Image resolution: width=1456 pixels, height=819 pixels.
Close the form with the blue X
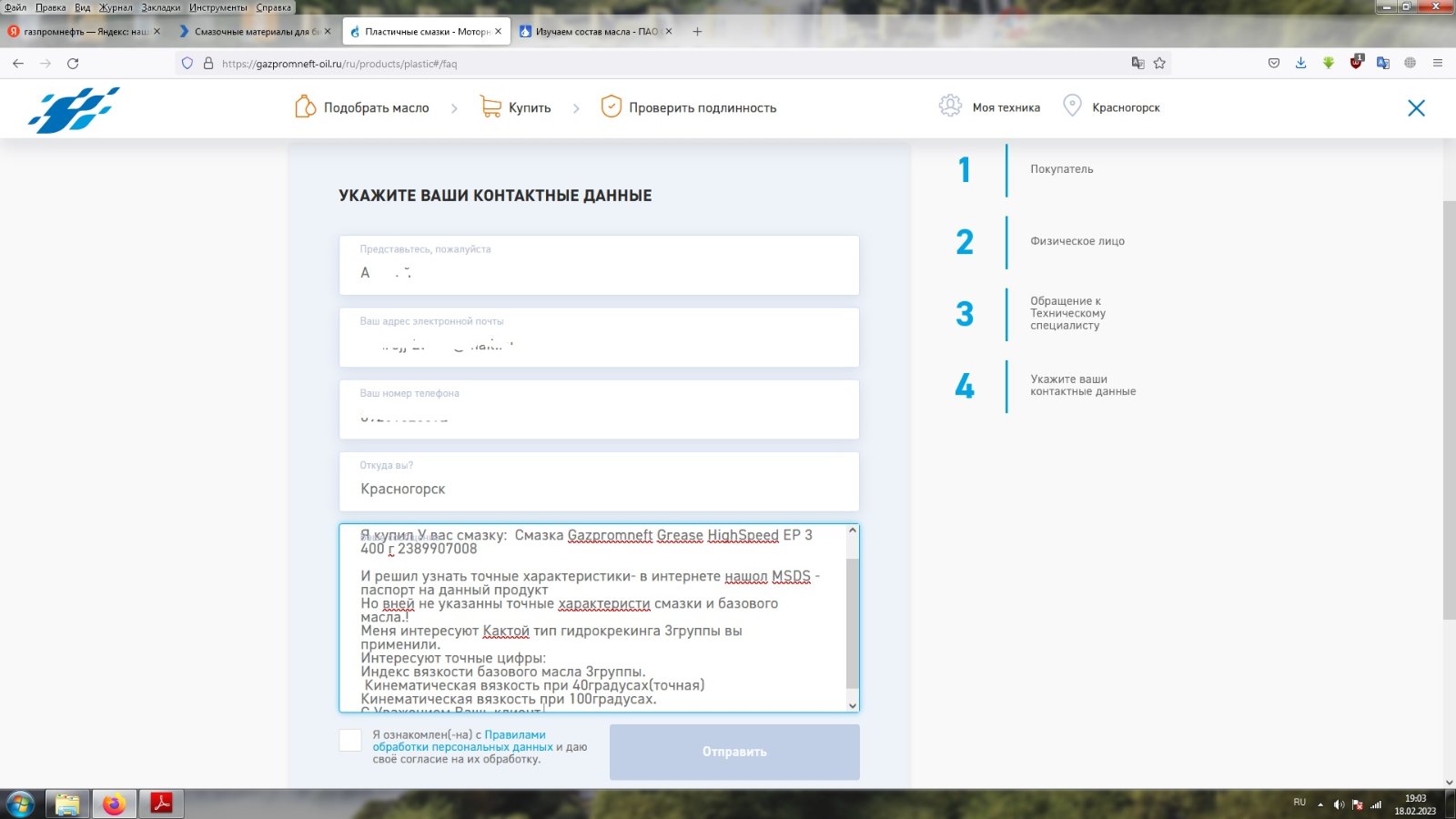point(1416,108)
